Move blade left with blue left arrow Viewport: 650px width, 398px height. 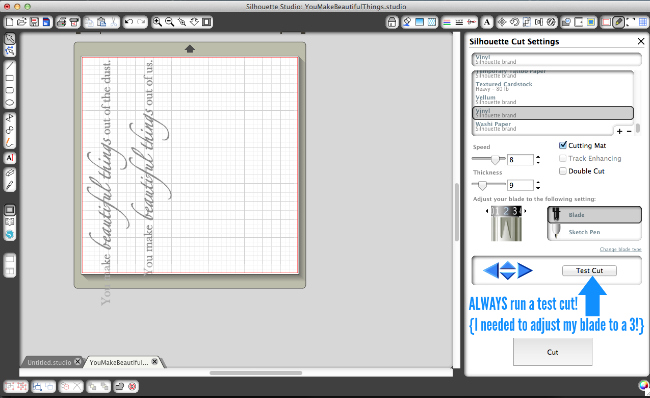pos(491,270)
